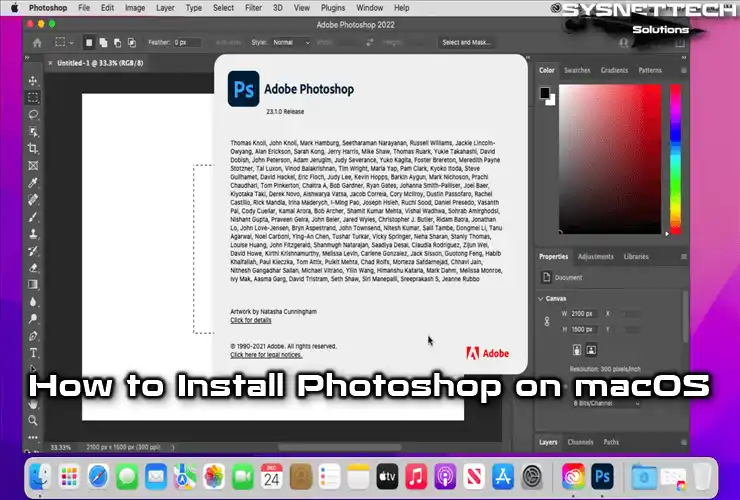Image resolution: width=740 pixels, height=500 pixels.
Task: Click inside the red color picker field
Action: pyautogui.click(x=610, y=159)
